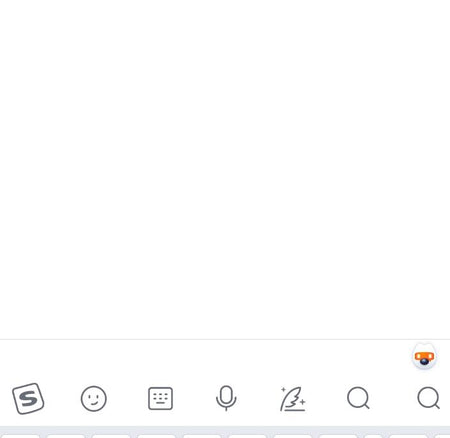Screen dimensions: 450x438
Task: Select the keyboard layout switcher icon
Action: (160, 398)
